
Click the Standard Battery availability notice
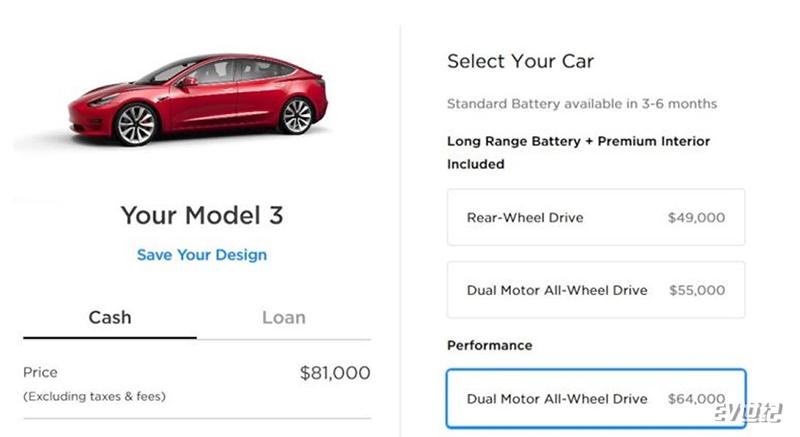(x=582, y=104)
